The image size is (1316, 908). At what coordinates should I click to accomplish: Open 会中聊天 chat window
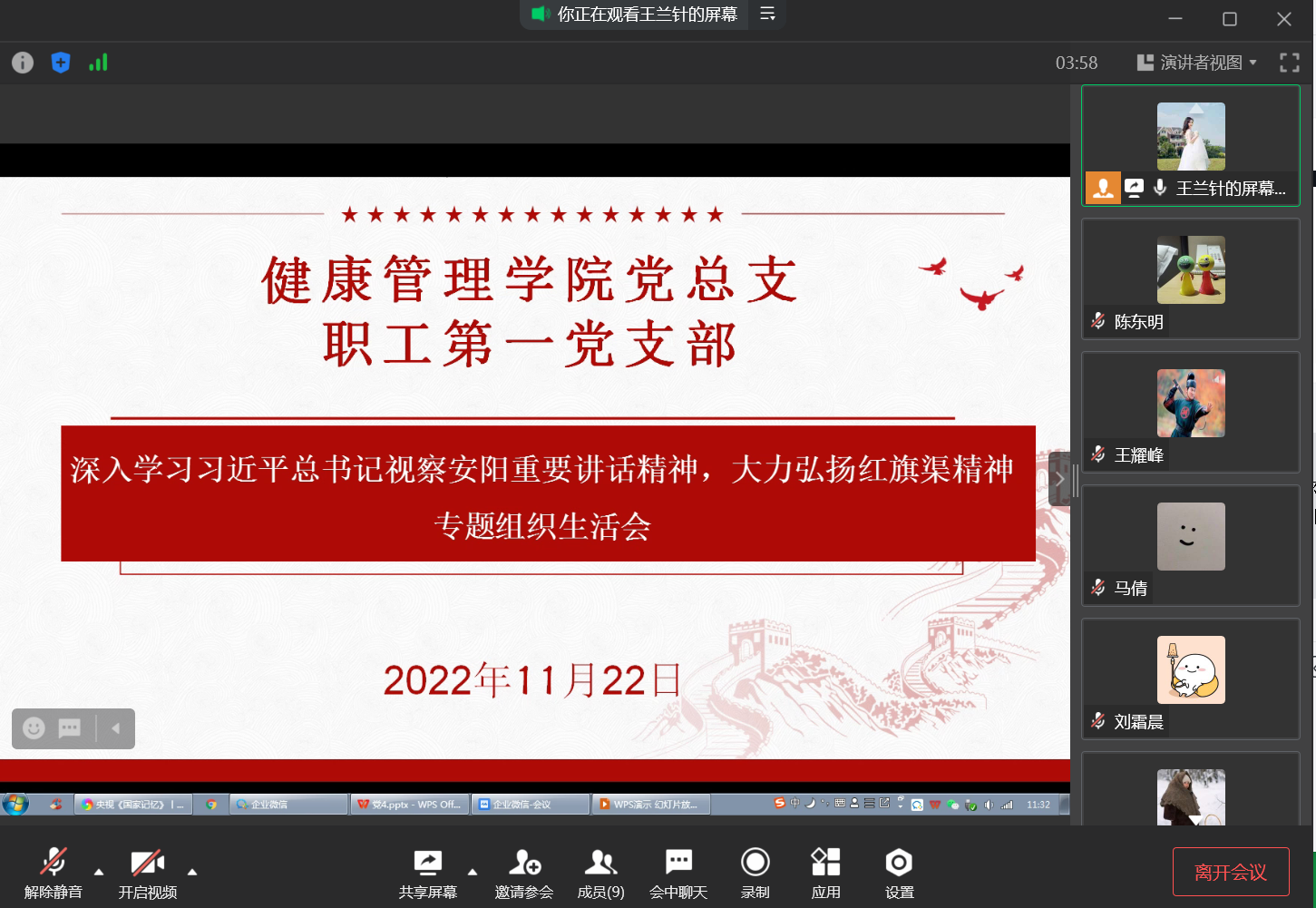[678, 873]
